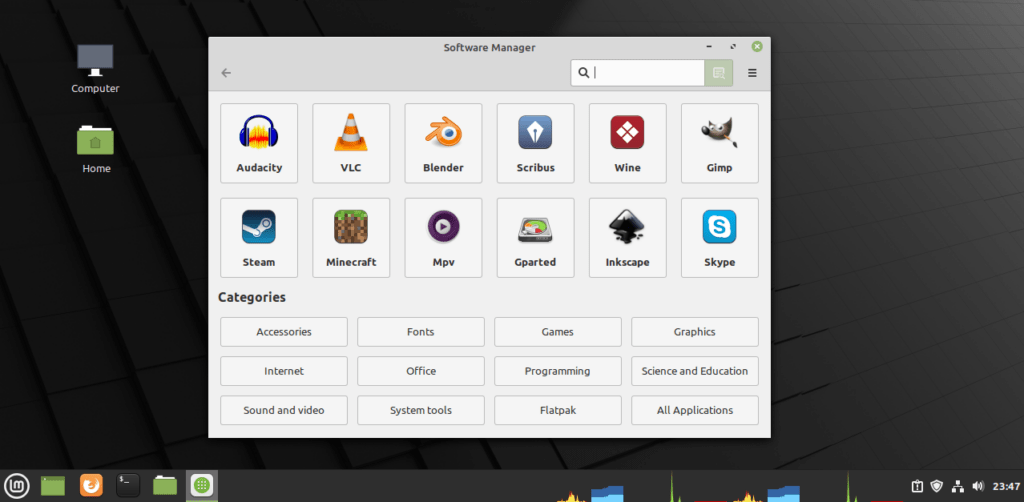This screenshot has height=502, width=1024.
Task: Open the Steam app tile
Action: [259, 238]
